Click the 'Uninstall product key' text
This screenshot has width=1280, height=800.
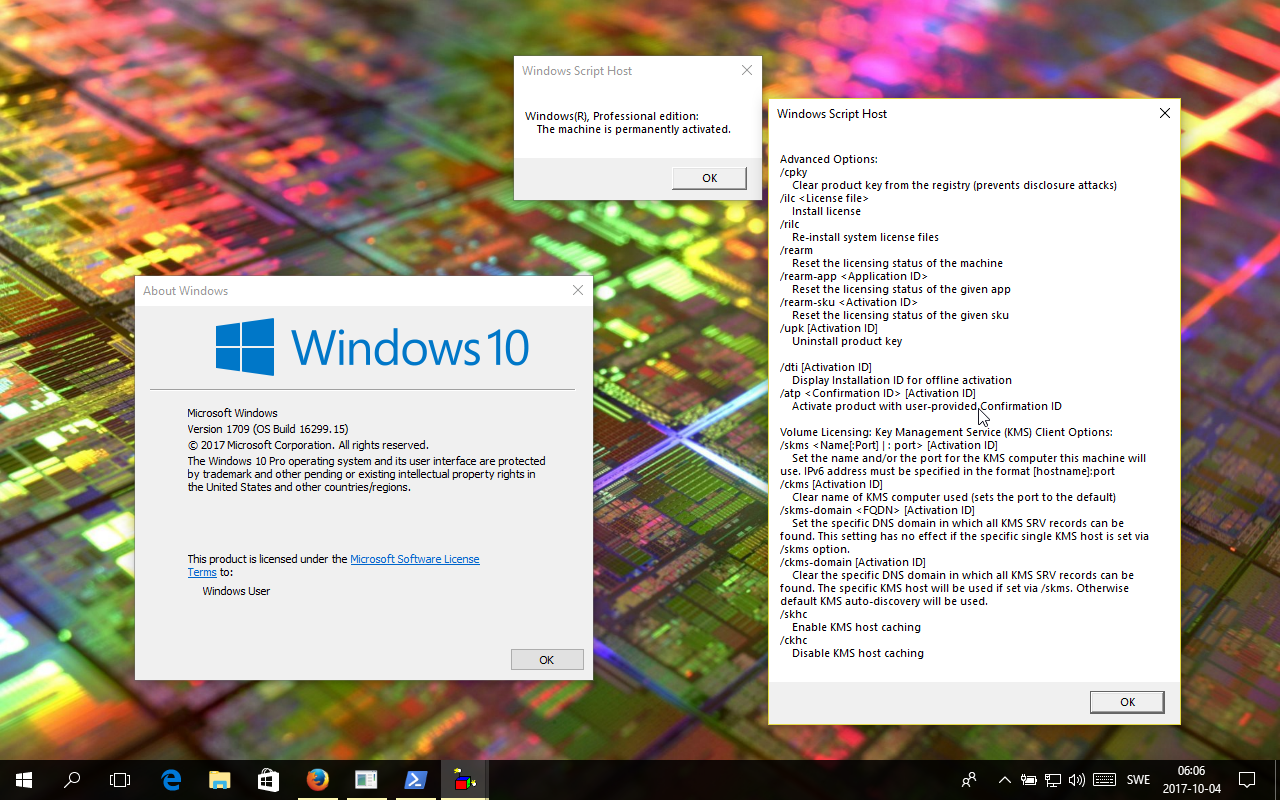point(847,341)
